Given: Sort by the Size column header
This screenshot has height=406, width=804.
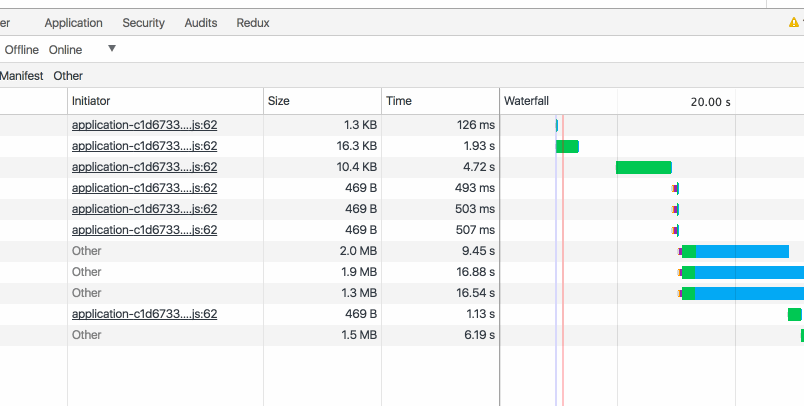Looking at the screenshot, I should [322, 101].
